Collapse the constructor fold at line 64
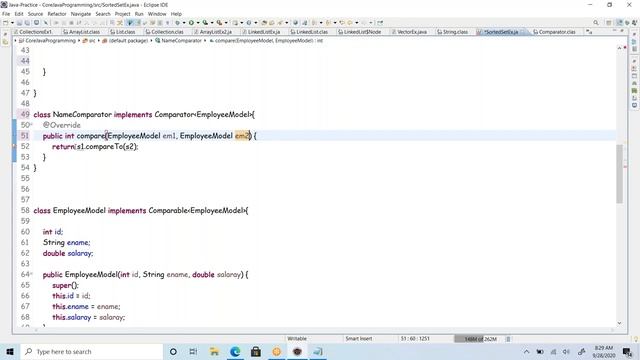The image size is (640, 360). (32, 274)
